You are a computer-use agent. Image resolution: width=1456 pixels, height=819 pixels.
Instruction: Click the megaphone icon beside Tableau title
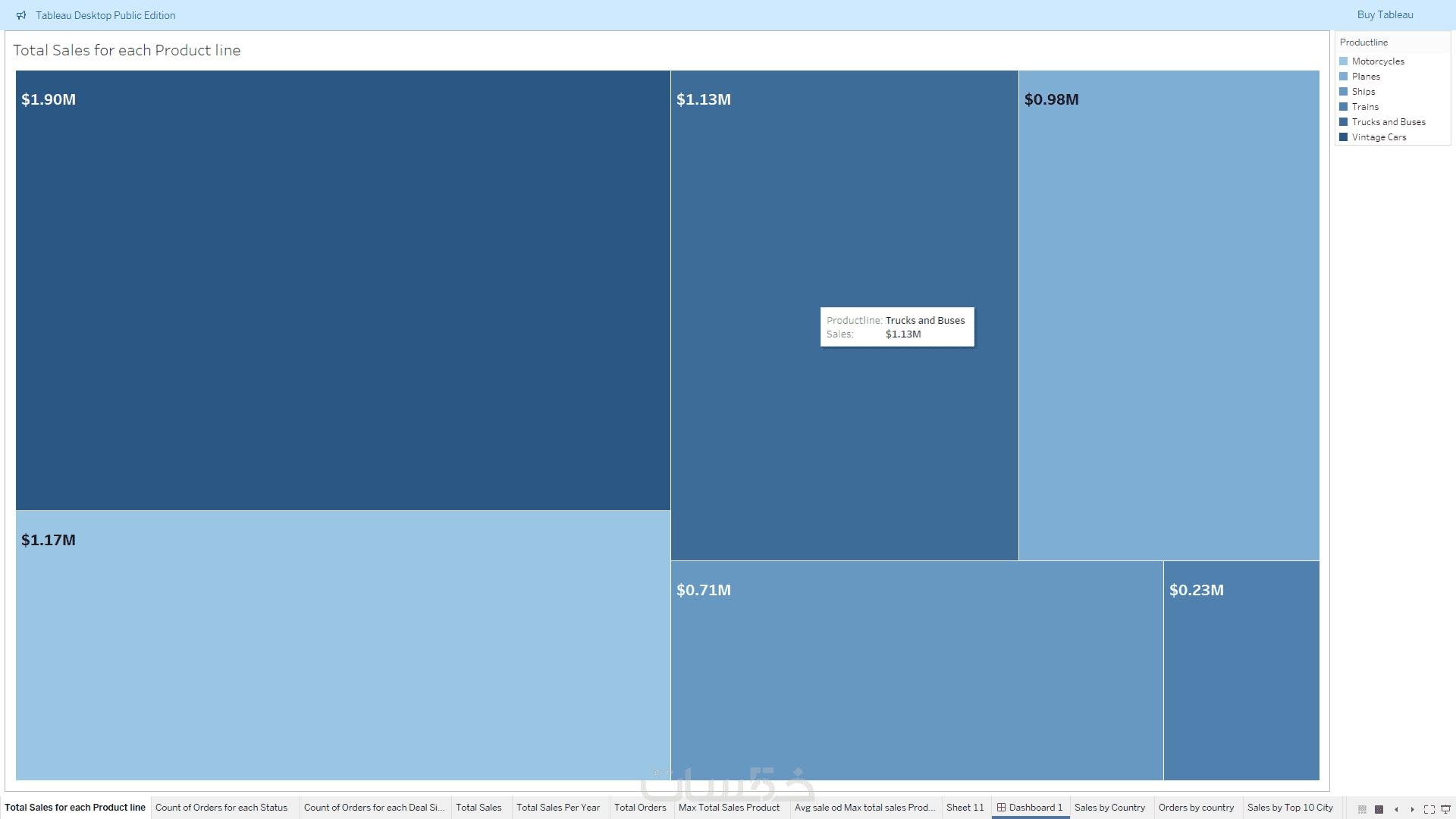(21, 15)
